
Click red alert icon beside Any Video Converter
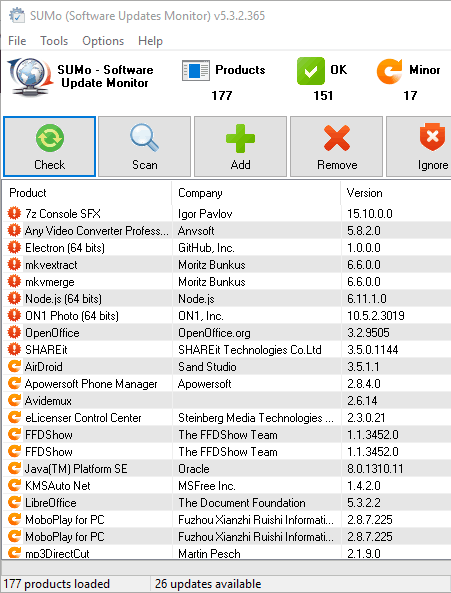14,230
